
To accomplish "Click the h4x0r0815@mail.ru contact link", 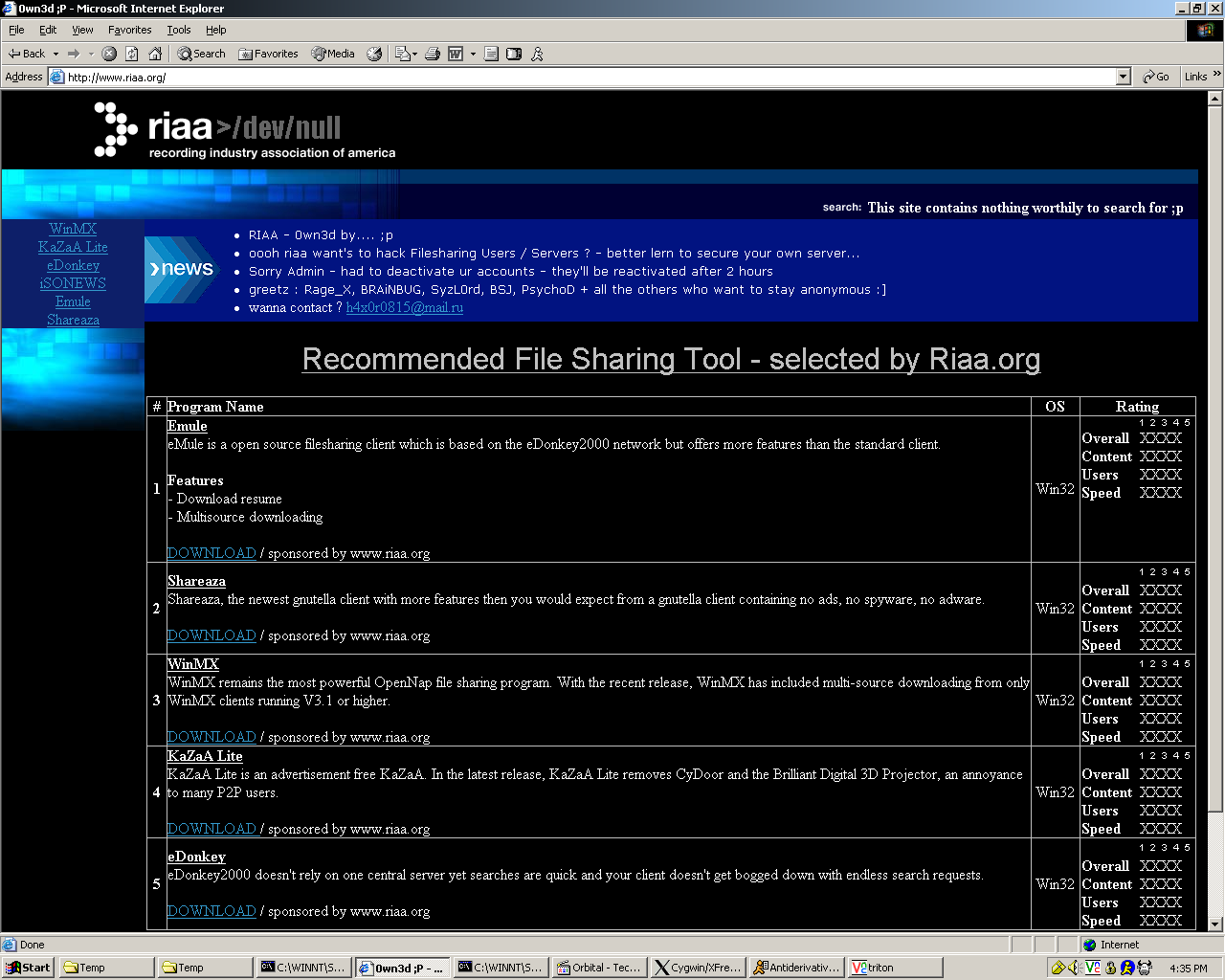I will [x=405, y=307].
